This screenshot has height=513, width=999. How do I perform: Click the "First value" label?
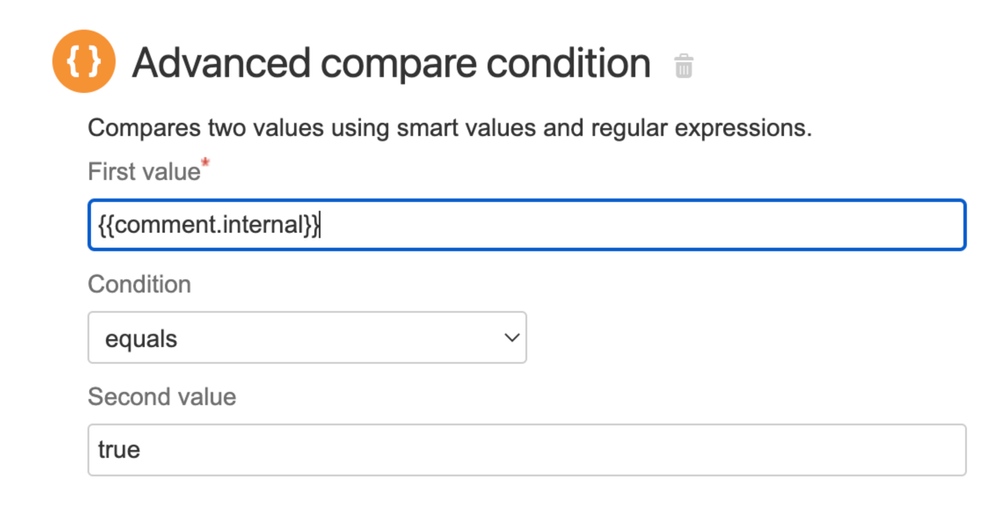point(144,172)
